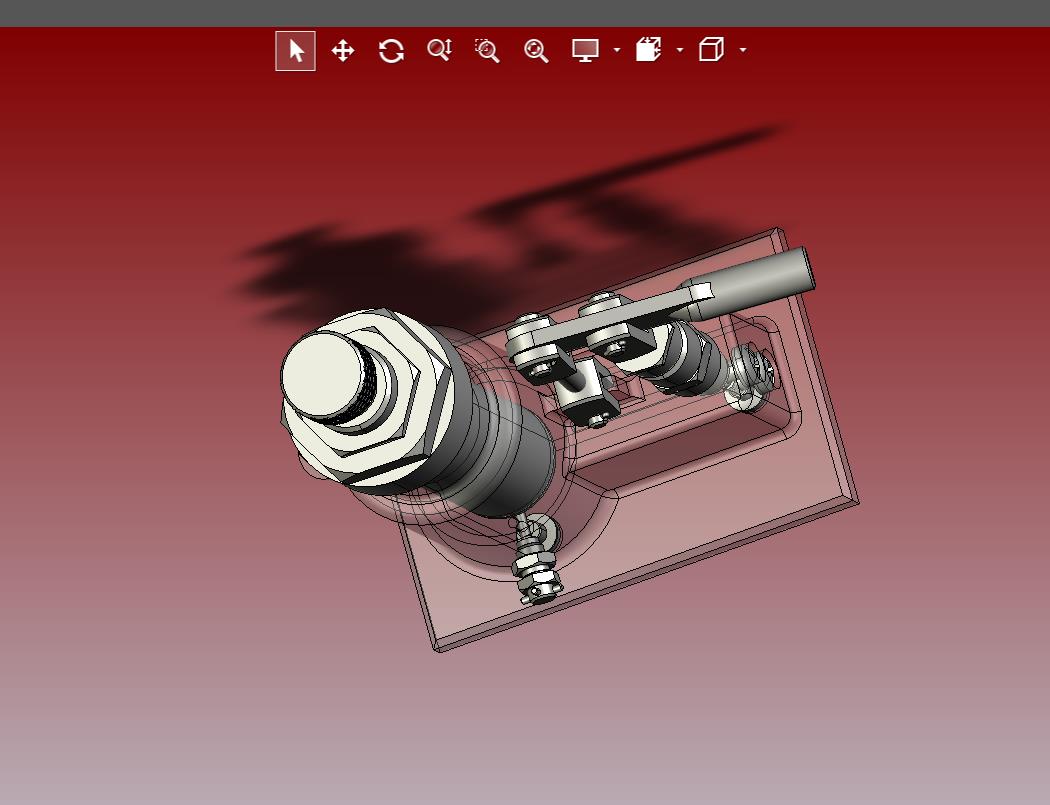The image size is (1050, 805).
Task: Click the Zoom to fit icon
Action: coord(536,50)
